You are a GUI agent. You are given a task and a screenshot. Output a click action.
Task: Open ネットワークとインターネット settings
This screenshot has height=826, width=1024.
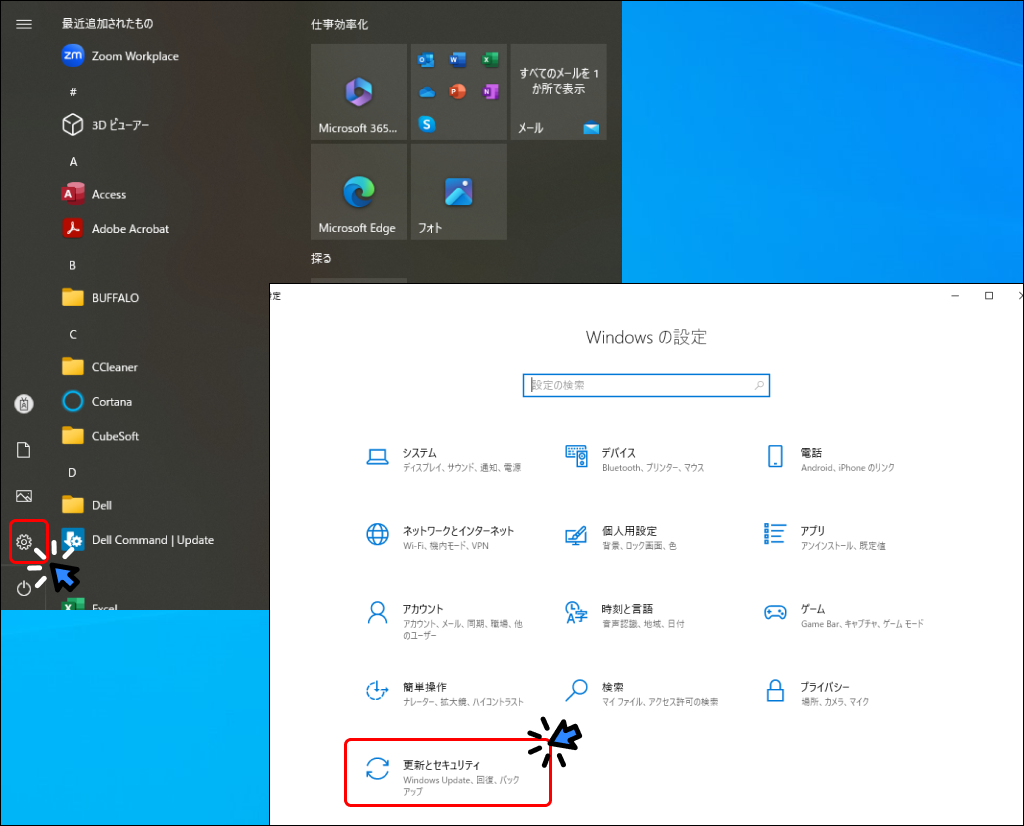441,537
